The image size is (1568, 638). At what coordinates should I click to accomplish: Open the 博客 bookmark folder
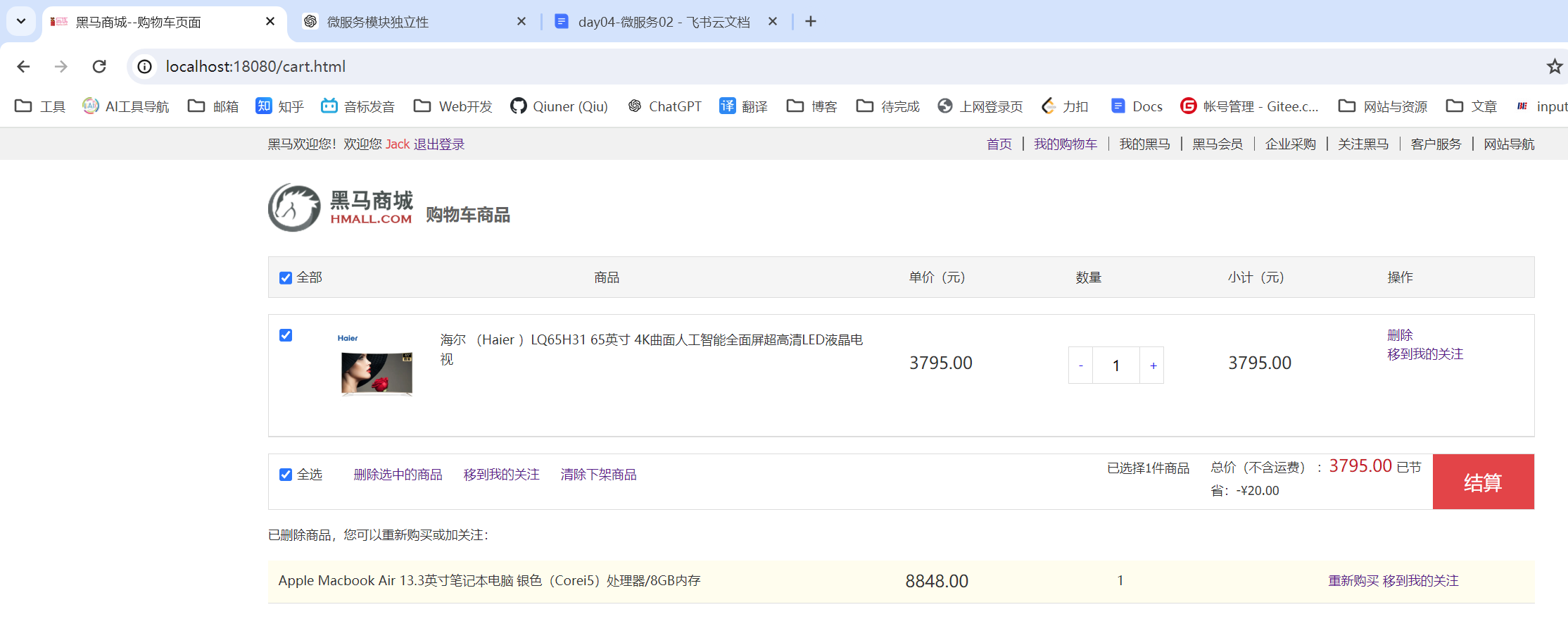812,106
